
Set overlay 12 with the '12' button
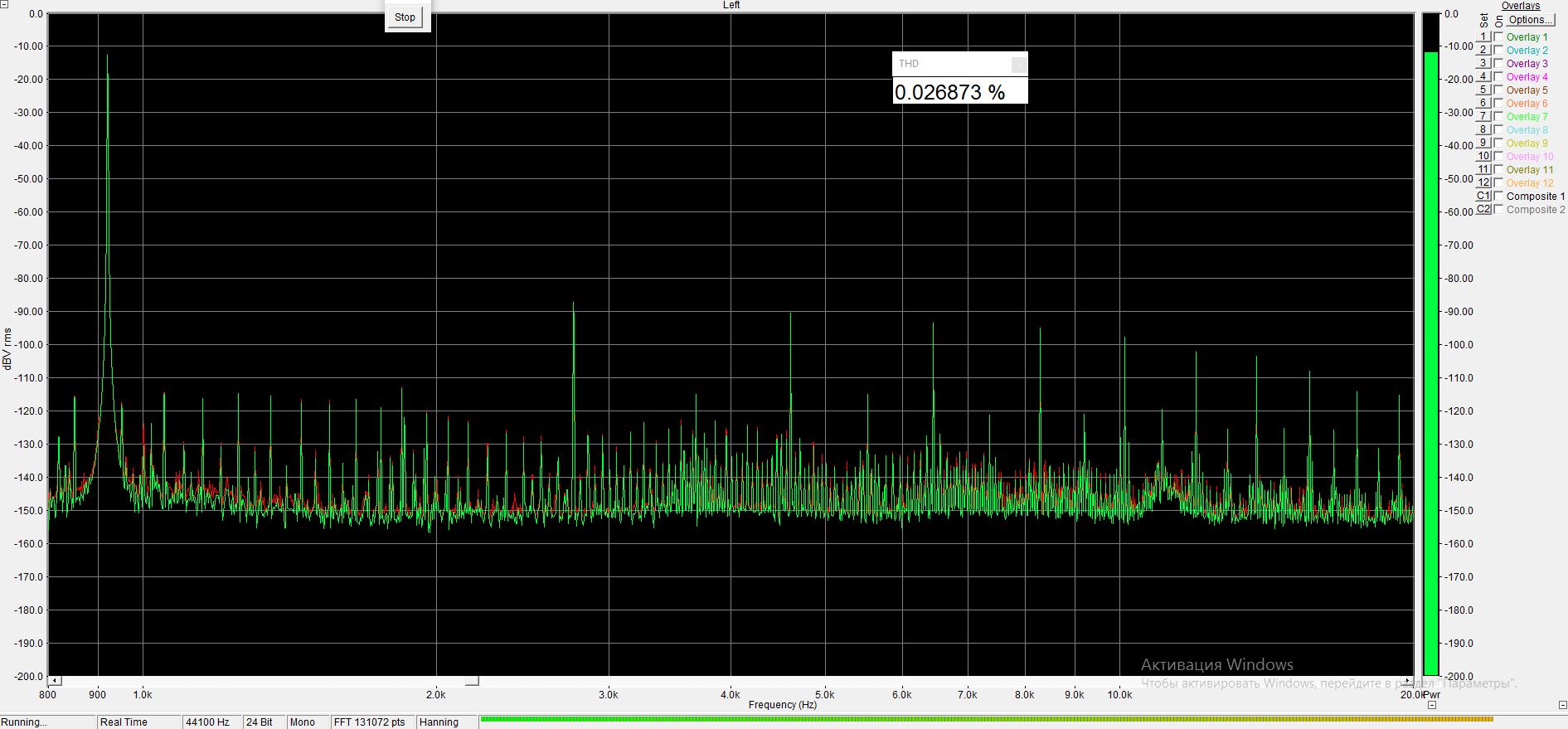[x=1483, y=182]
